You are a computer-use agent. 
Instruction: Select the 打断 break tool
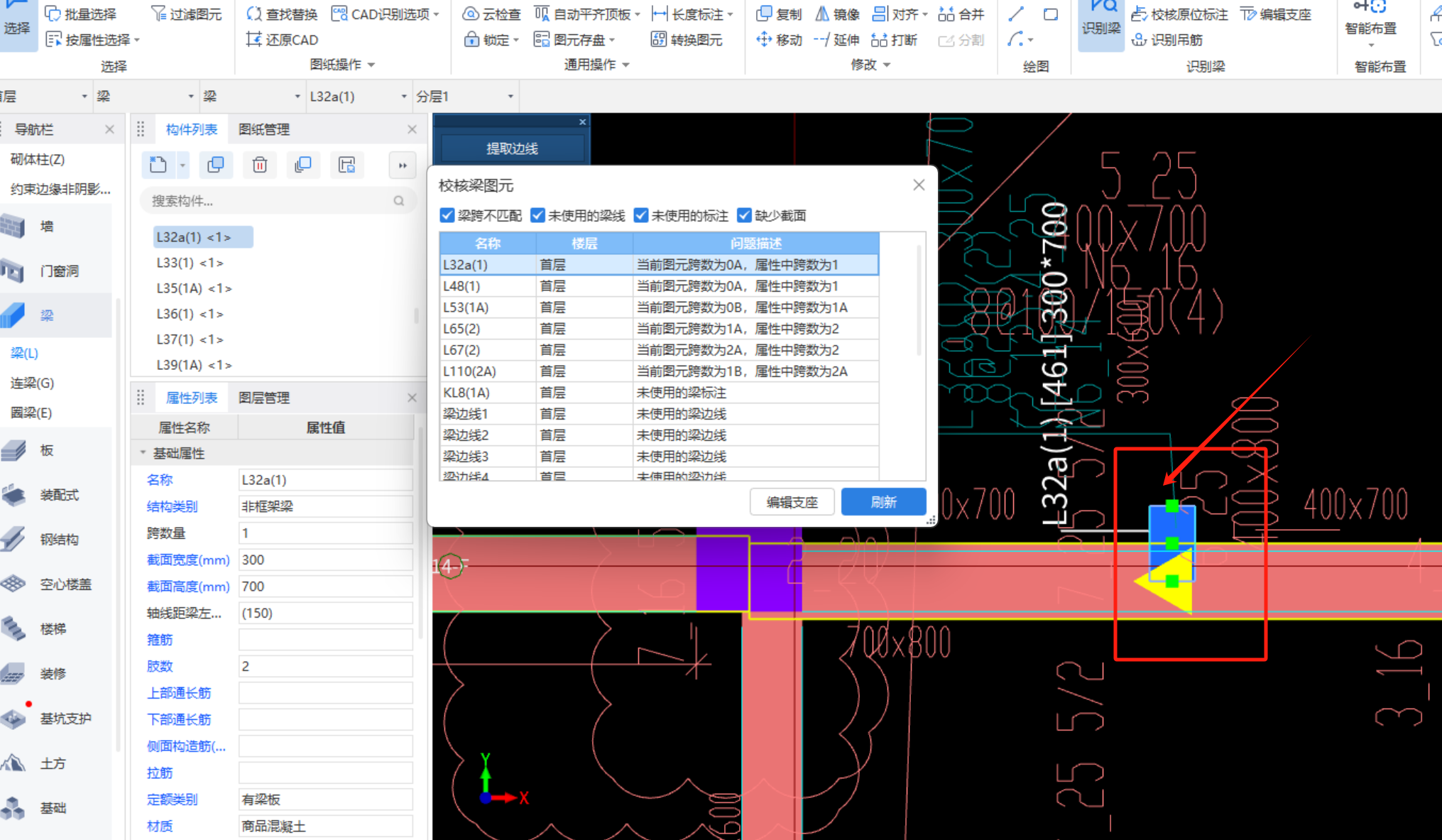click(x=894, y=40)
